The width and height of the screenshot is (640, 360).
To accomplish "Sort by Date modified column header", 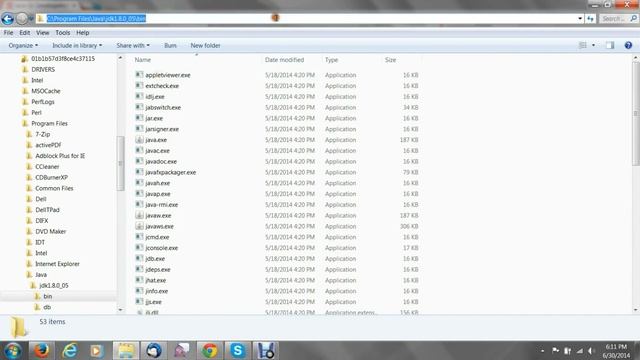I will coord(284,60).
